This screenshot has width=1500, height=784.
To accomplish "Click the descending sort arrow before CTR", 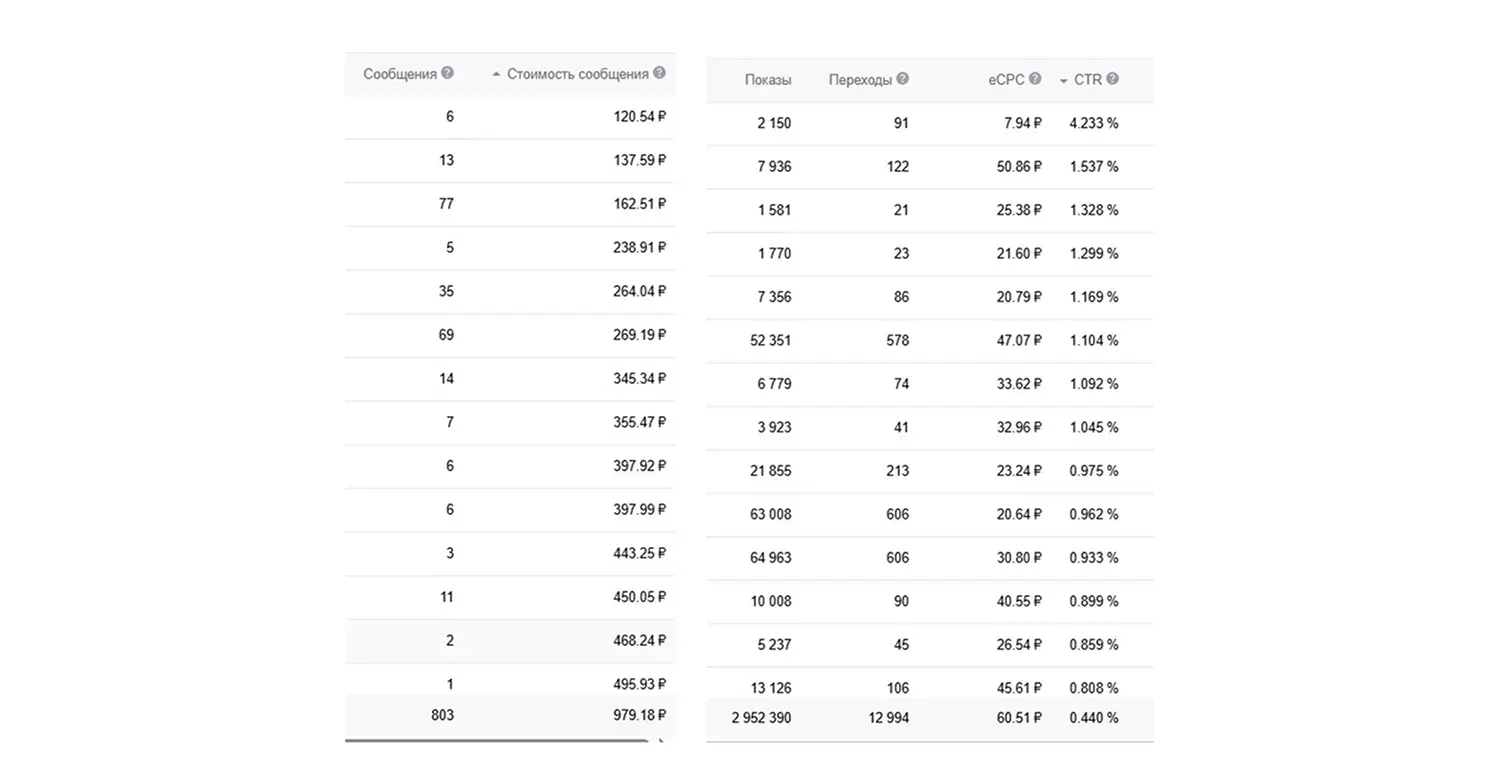I will point(1063,80).
